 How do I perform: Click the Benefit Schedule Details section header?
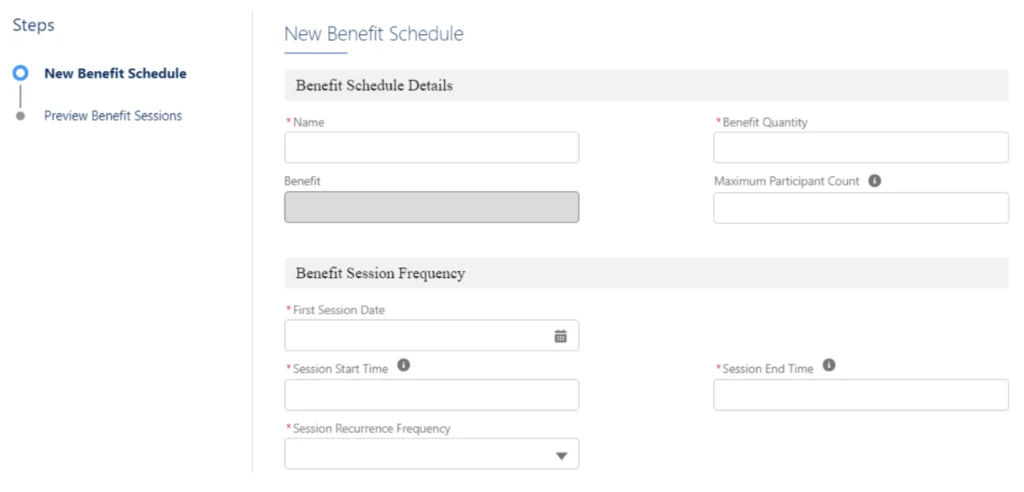click(x=374, y=86)
